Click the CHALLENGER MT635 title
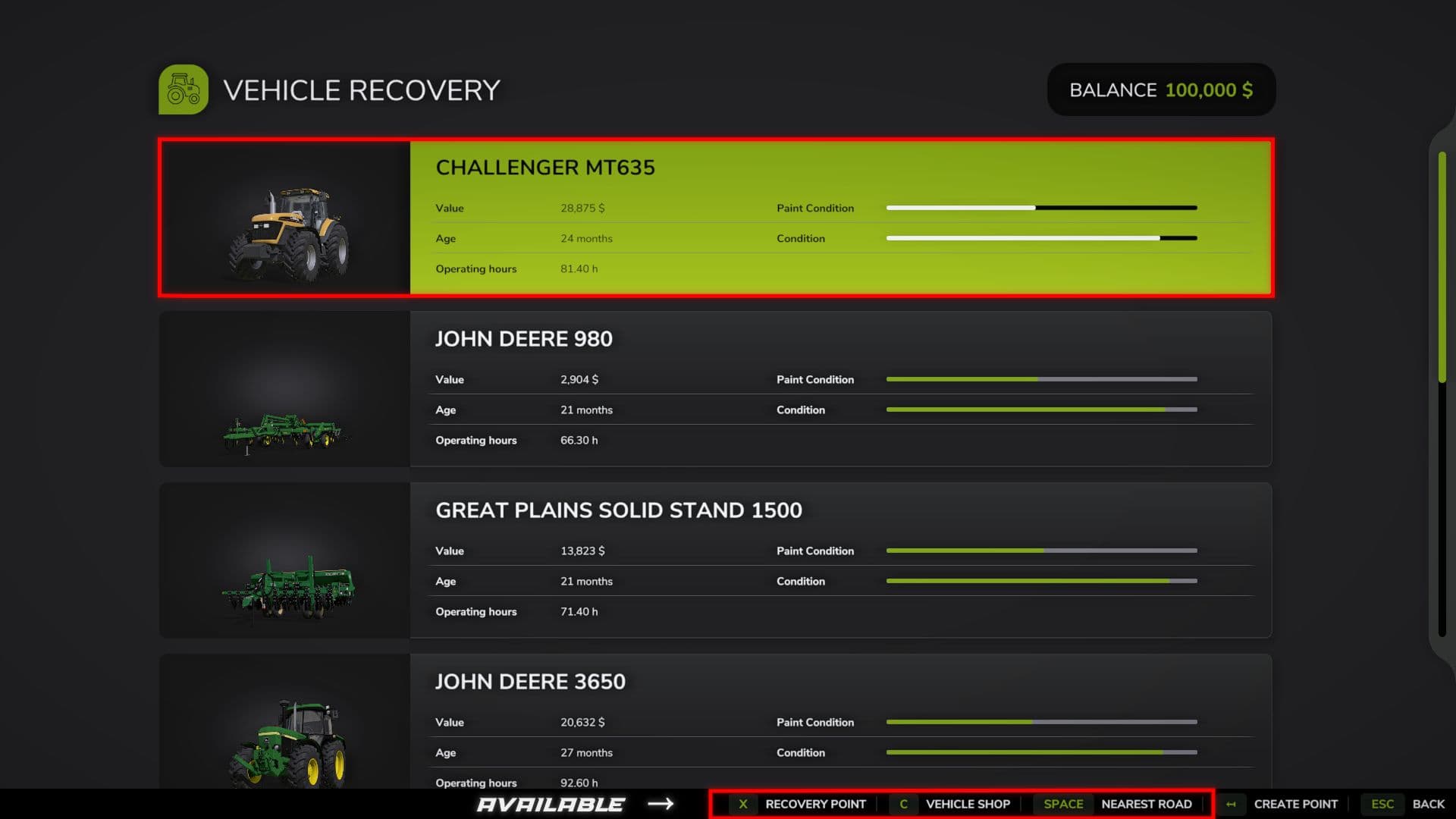Viewport: 1456px width, 819px height. coord(545,168)
